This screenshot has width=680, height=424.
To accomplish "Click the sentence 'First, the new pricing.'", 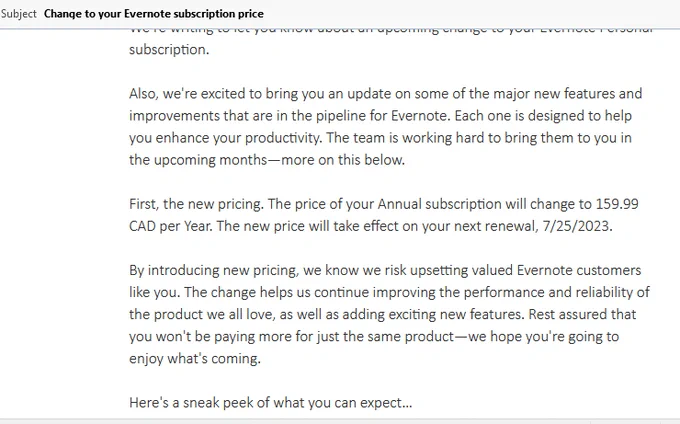I will pyautogui.click(x=196, y=204).
